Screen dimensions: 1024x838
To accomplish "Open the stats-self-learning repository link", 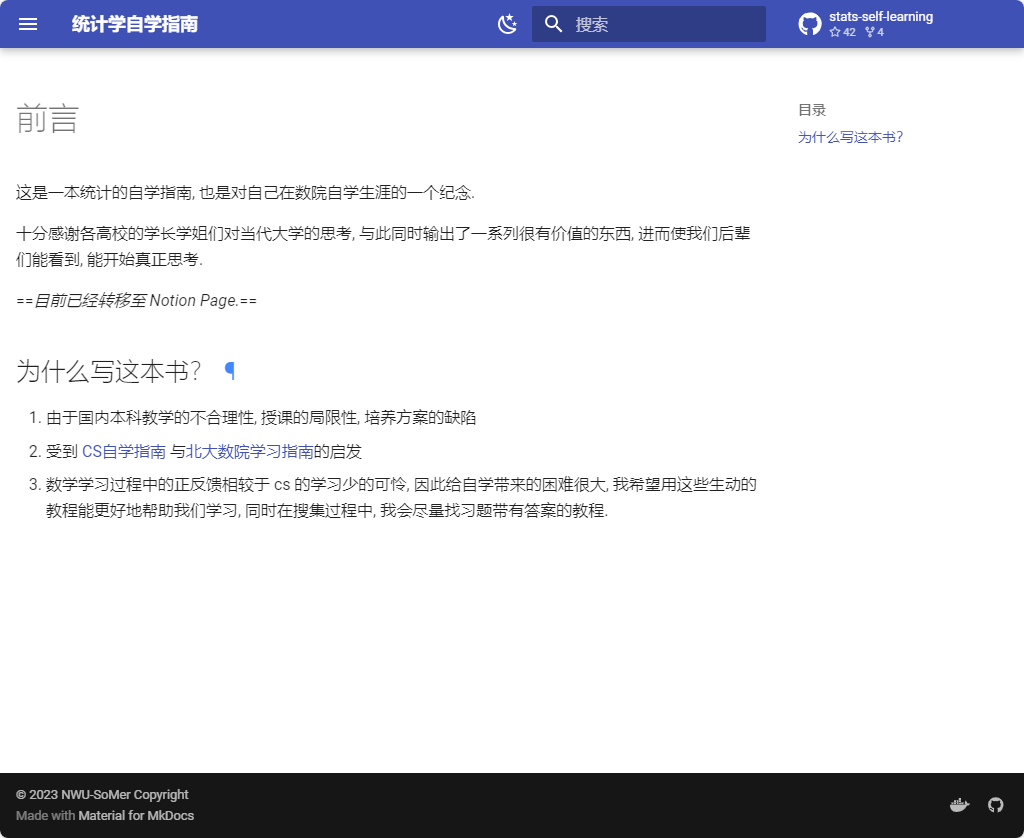I will (x=880, y=17).
